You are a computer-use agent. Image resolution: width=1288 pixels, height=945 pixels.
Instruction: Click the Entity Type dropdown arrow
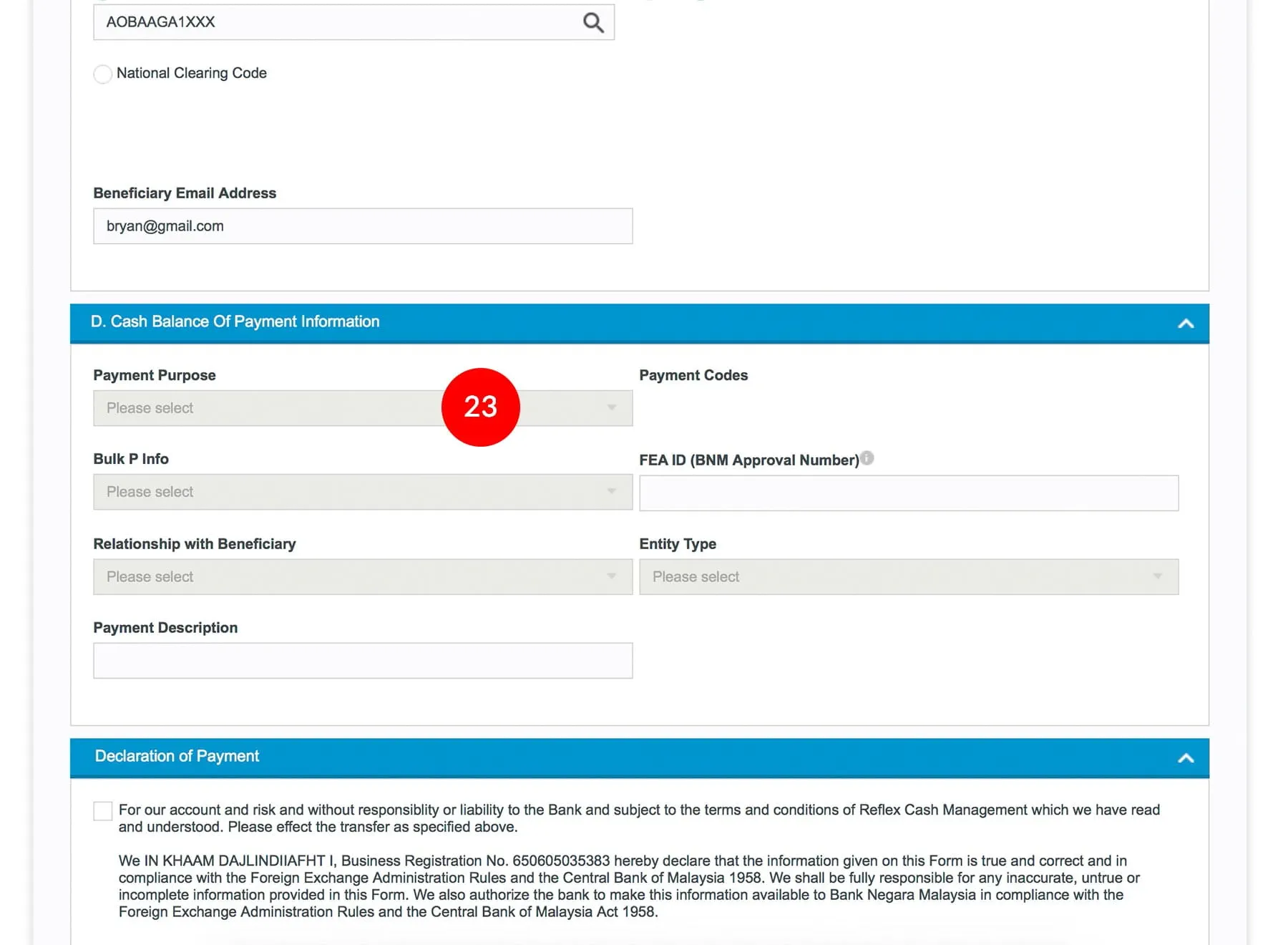click(1156, 577)
